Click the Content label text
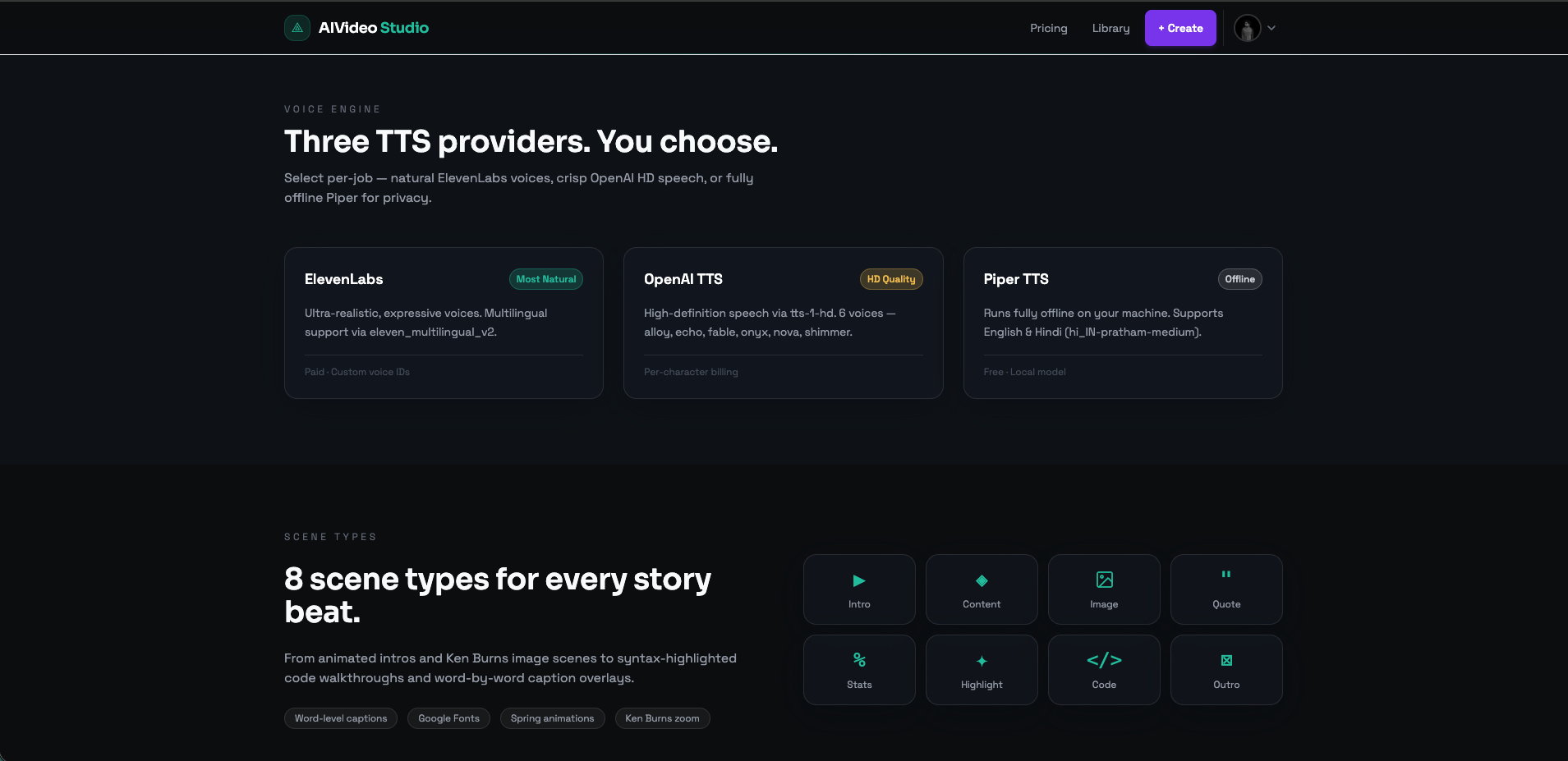1568x761 pixels. [x=982, y=604]
